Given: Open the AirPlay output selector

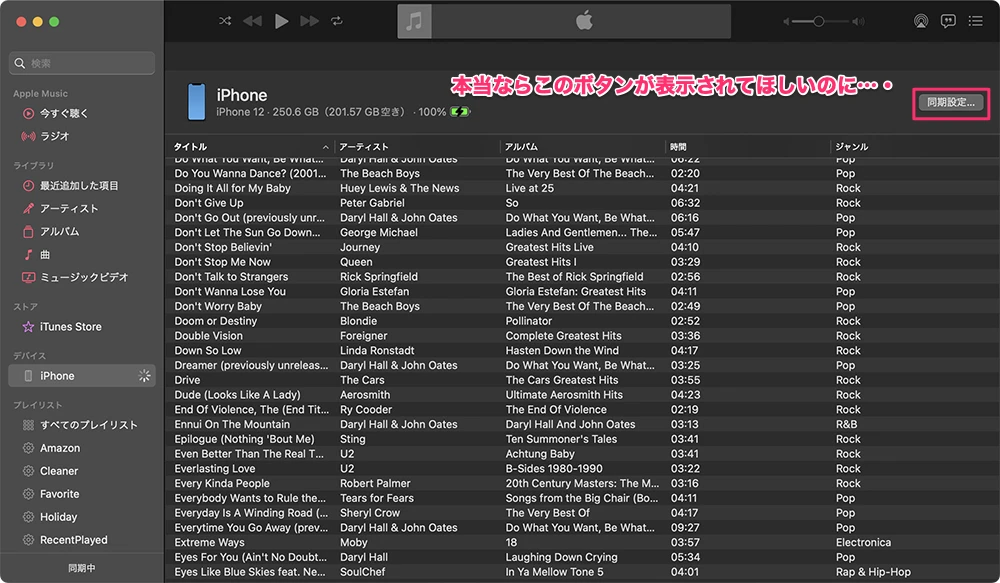Looking at the screenshot, I should 921,21.
